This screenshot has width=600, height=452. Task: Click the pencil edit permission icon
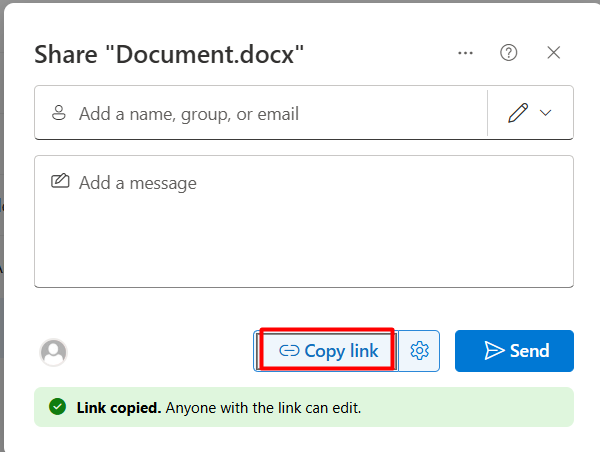click(517, 113)
